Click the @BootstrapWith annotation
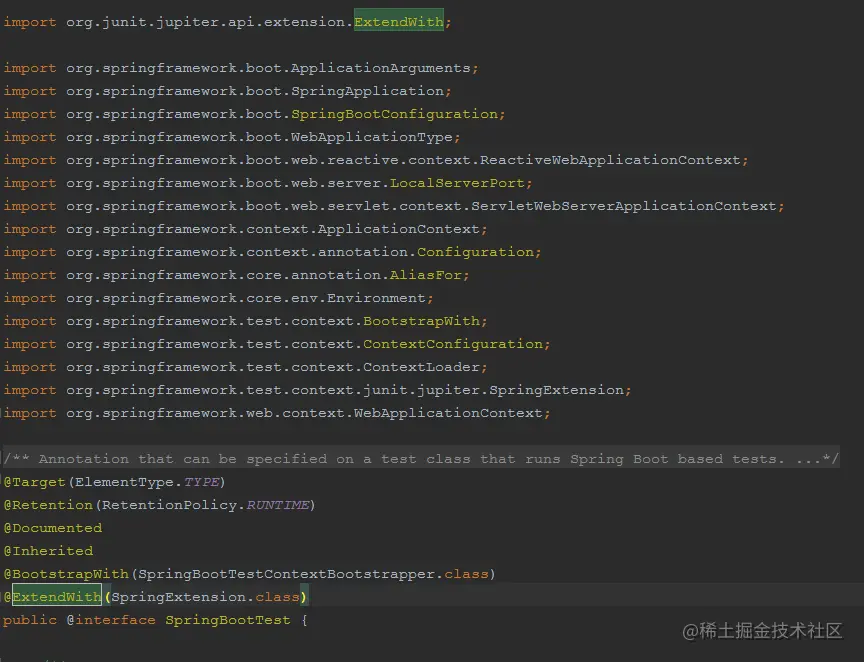 click(x=66, y=574)
